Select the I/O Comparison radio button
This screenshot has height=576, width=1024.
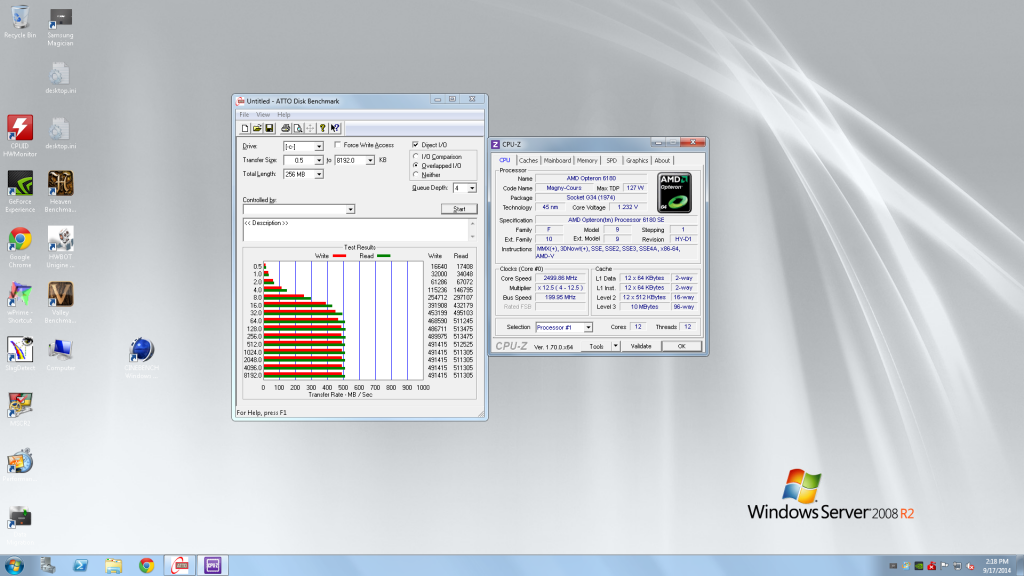[x=416, y=157]
